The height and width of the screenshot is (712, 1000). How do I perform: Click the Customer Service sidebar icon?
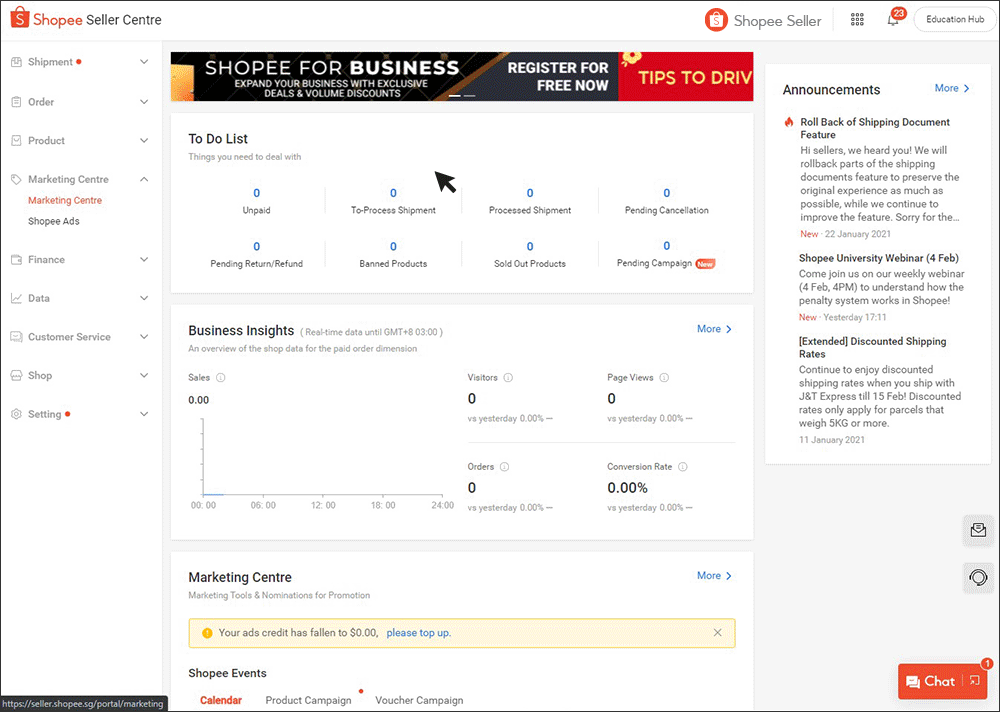pyautogui.click(x=17, y=337)
